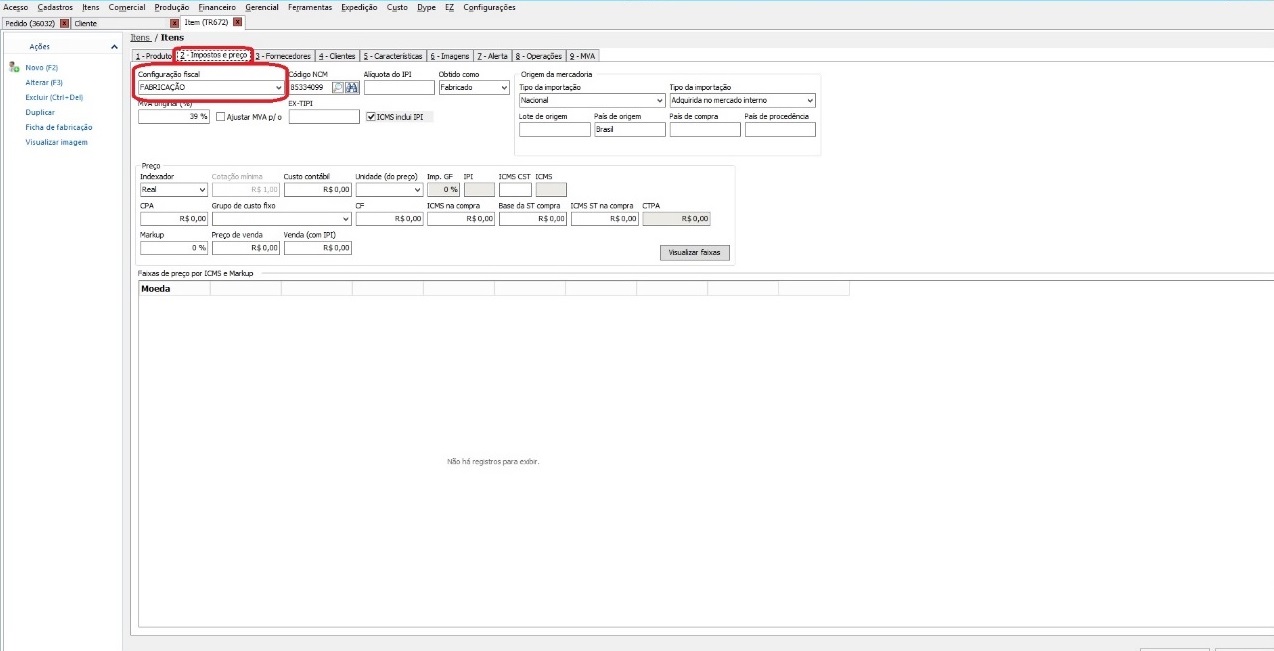The image size is (1274, 651).
Task: Switch to the 4 - Clientes tab
Action: 337,56
